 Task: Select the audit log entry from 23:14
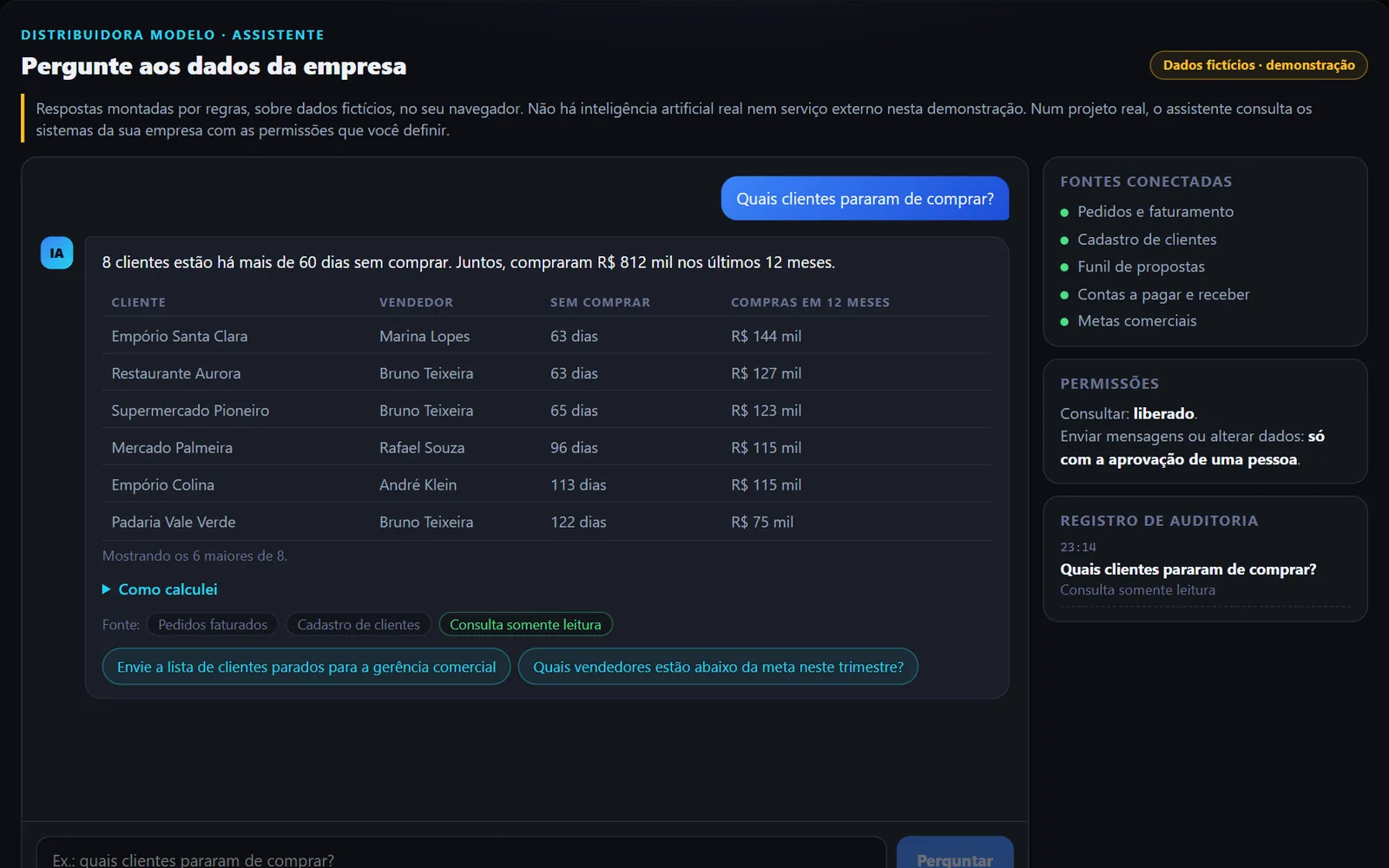(x=1205, y=571)
